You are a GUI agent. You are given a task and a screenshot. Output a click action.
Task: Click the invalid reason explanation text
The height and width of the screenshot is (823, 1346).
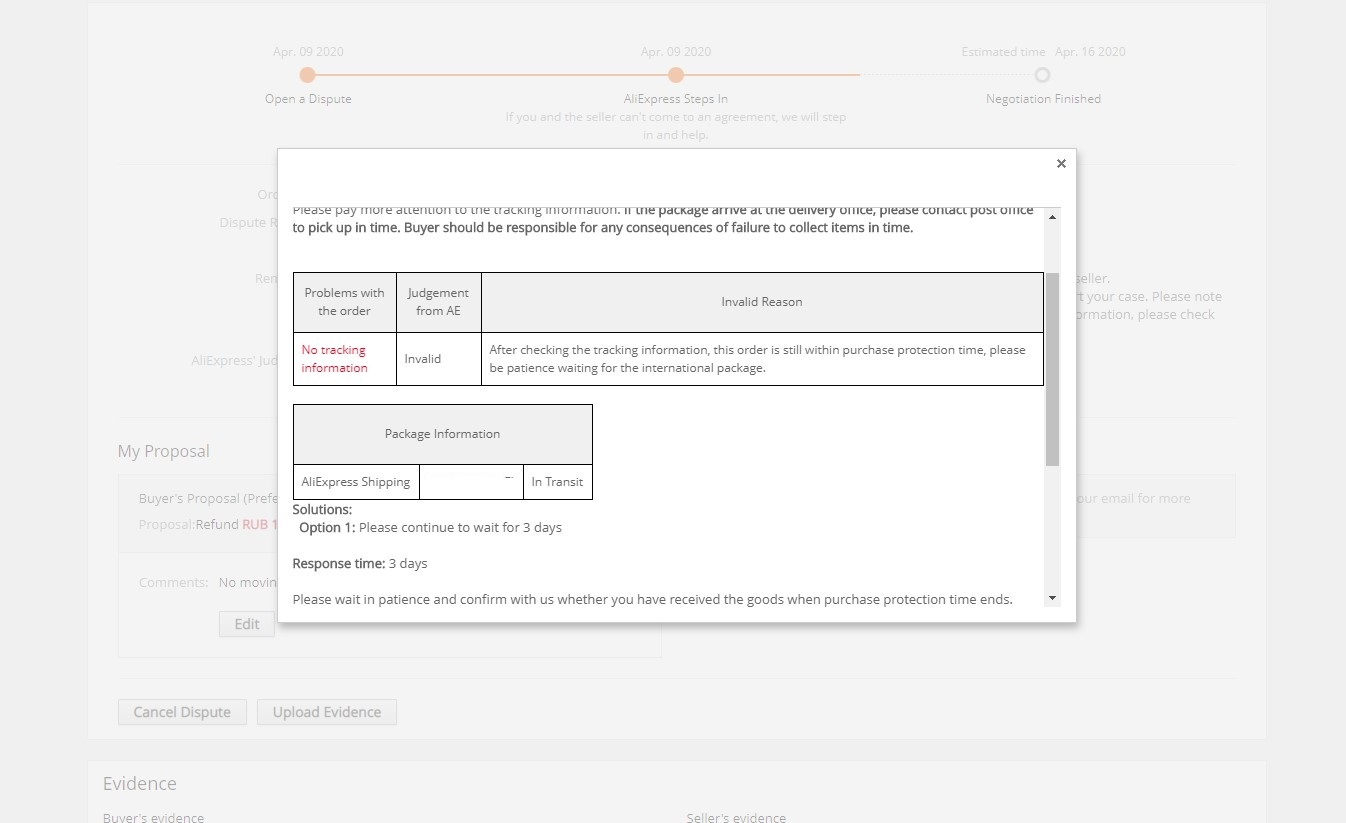[757, 359]
